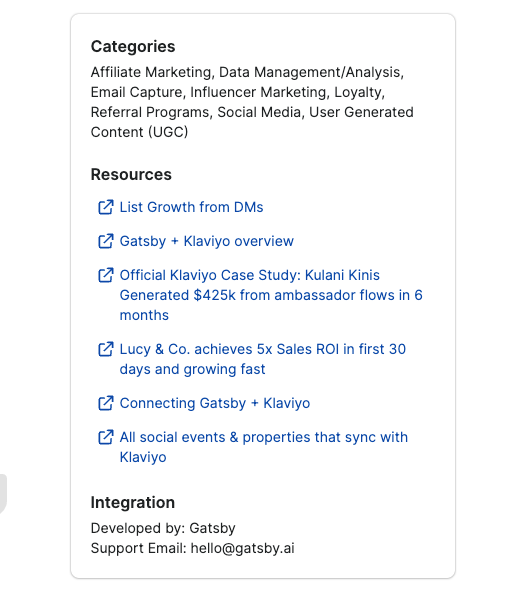Click the Developed by: Gatsby text
The height and width of the screenshot is (595, 532).
pos(163,528)
